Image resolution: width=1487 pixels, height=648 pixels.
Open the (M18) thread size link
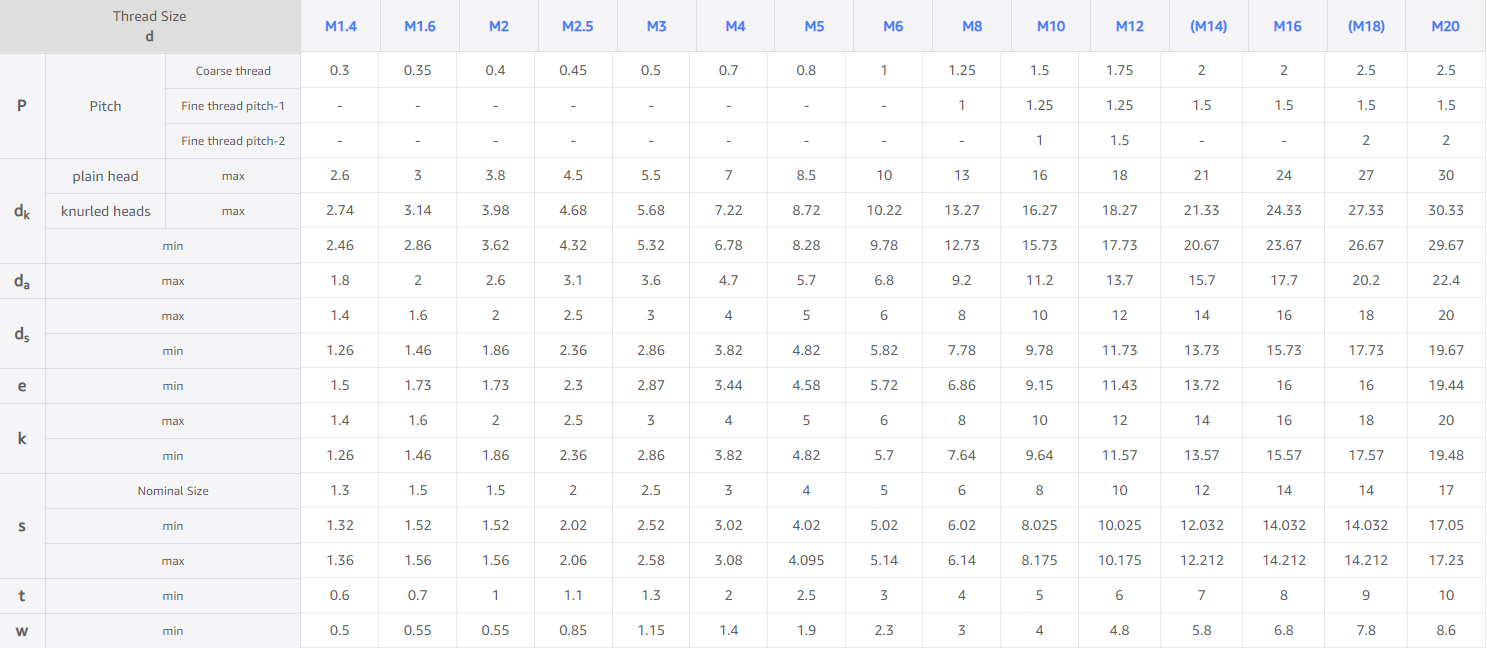coord(1366,26)
